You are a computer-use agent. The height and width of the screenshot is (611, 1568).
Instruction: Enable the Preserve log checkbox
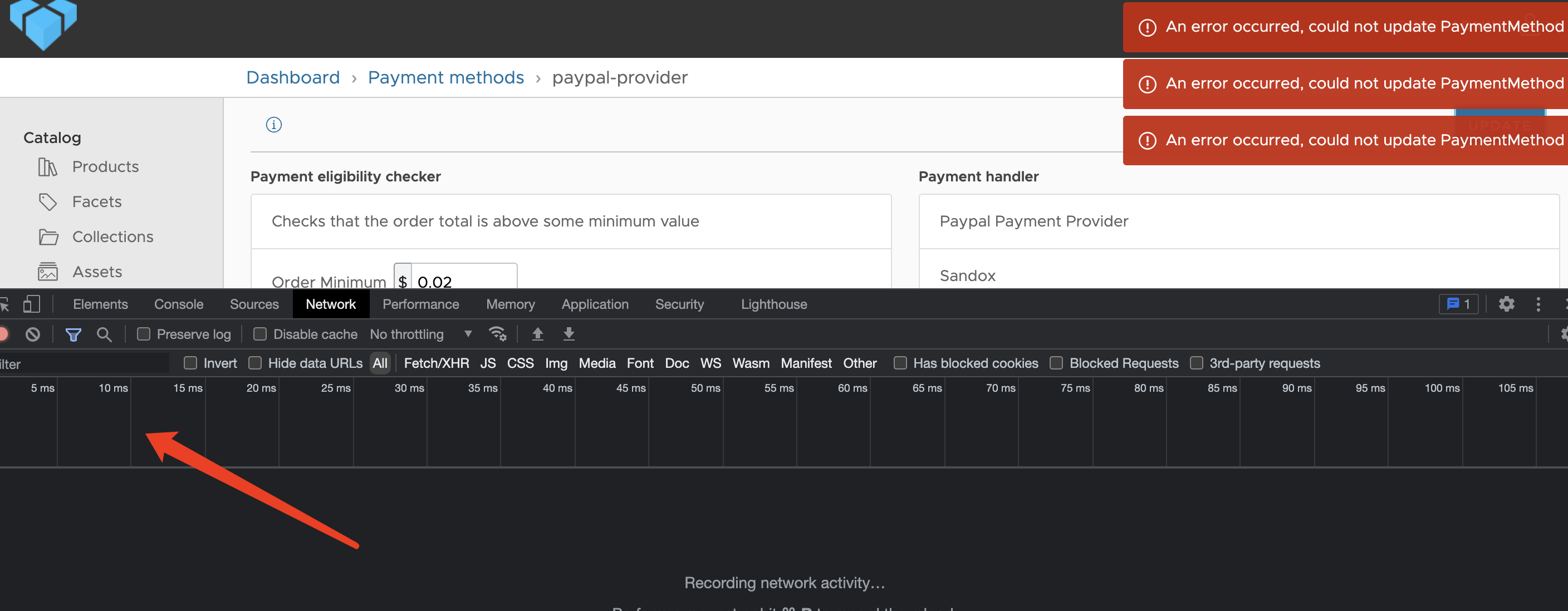coord(144,334)
